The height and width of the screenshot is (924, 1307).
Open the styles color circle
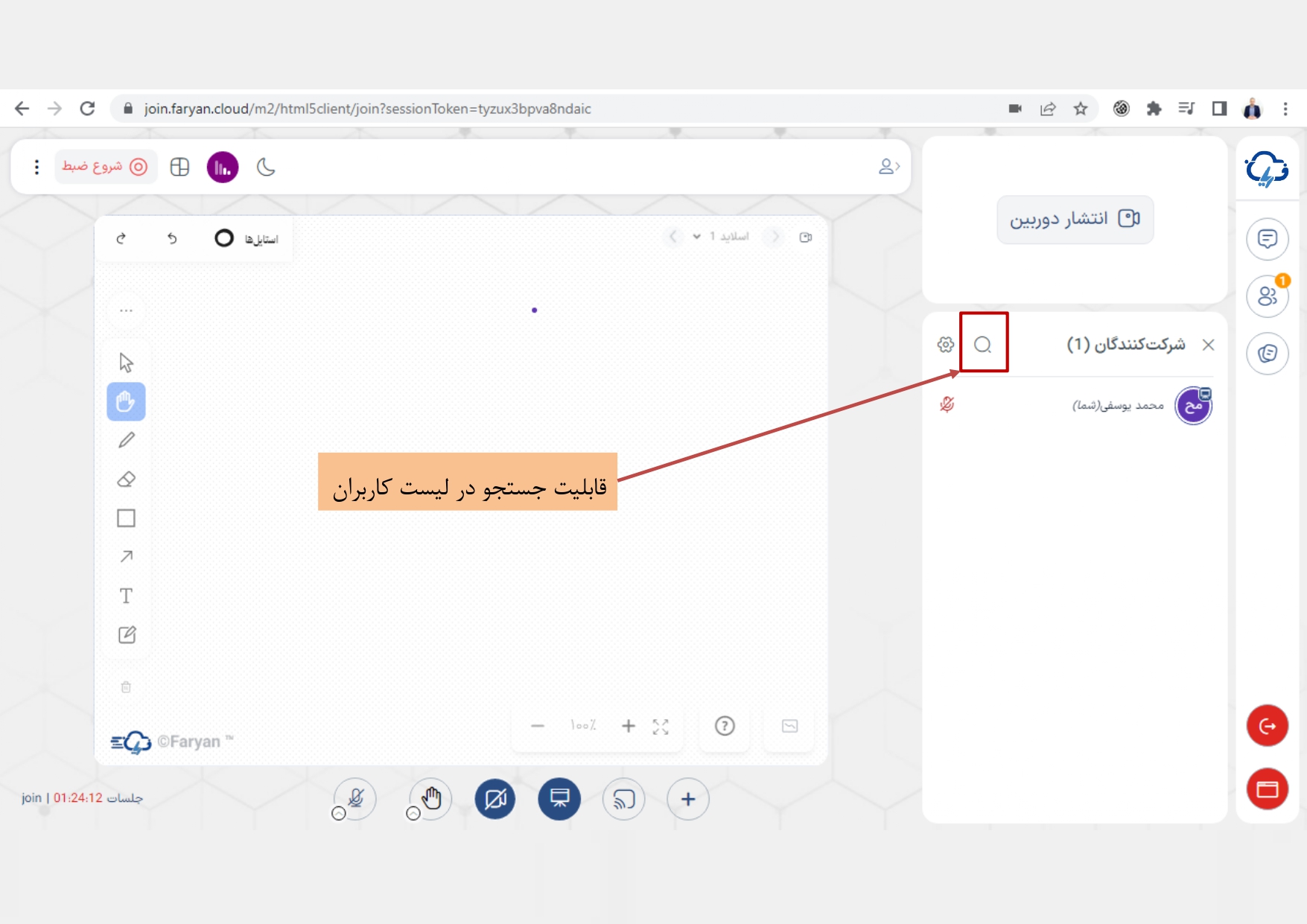[223, 238]
